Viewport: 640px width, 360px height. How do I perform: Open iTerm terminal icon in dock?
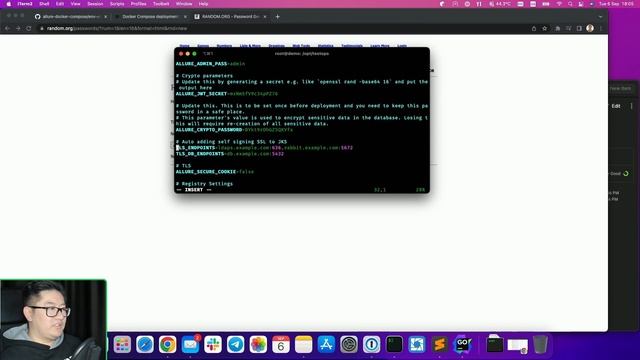pos(394,344)
